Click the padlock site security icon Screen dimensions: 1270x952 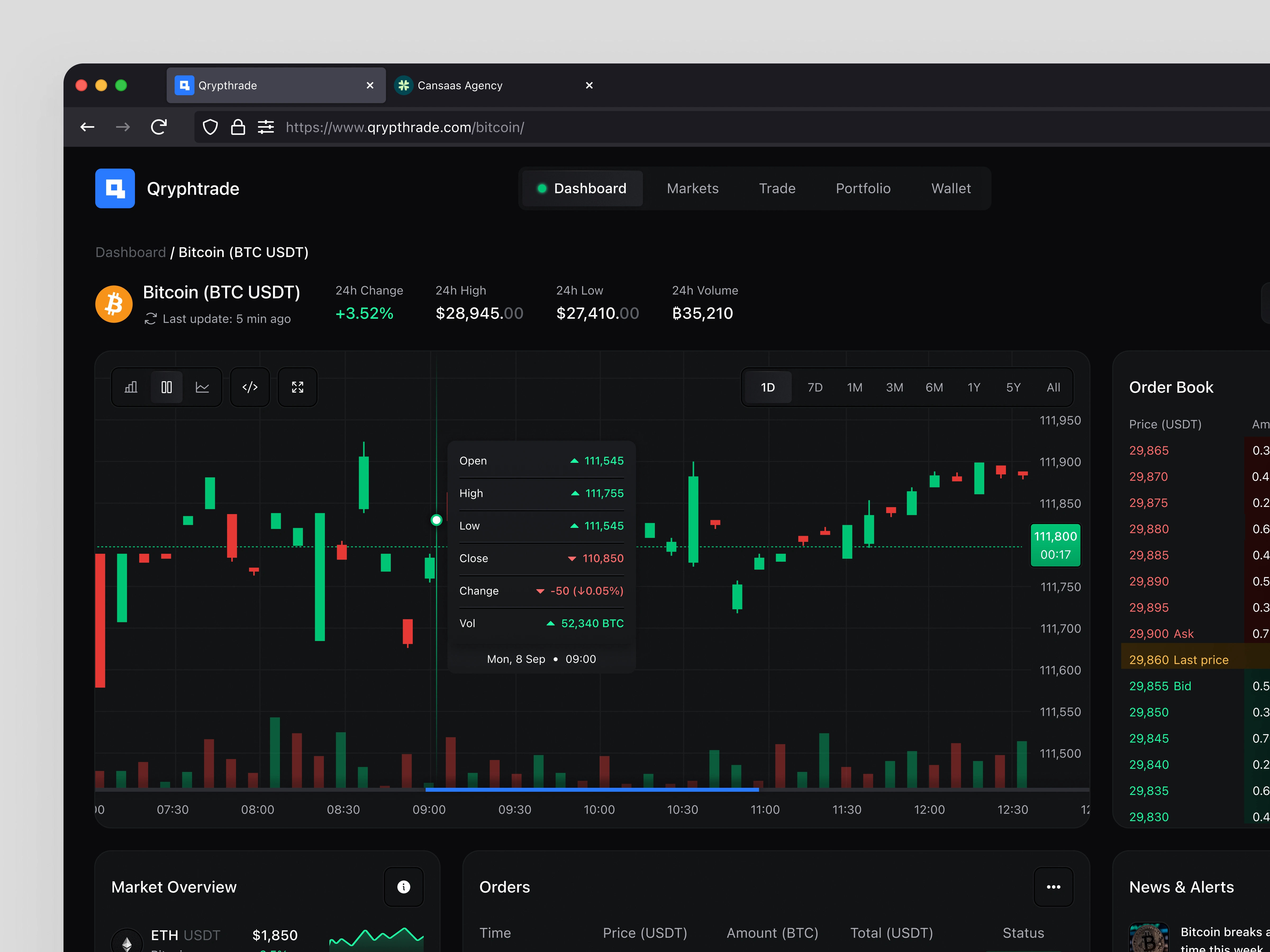click(238, 127)
